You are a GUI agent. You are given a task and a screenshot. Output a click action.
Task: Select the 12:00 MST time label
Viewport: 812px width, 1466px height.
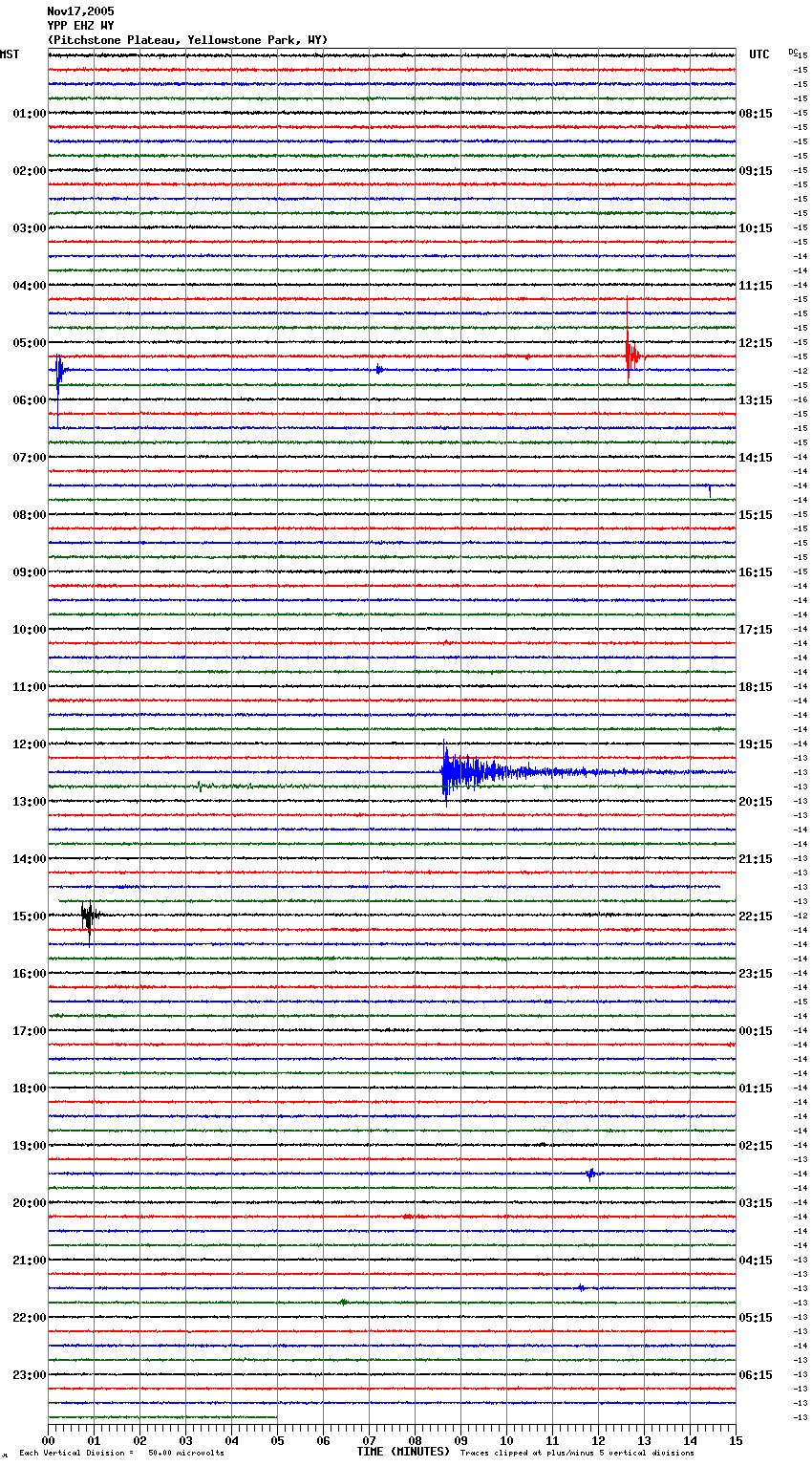[30, 744]
